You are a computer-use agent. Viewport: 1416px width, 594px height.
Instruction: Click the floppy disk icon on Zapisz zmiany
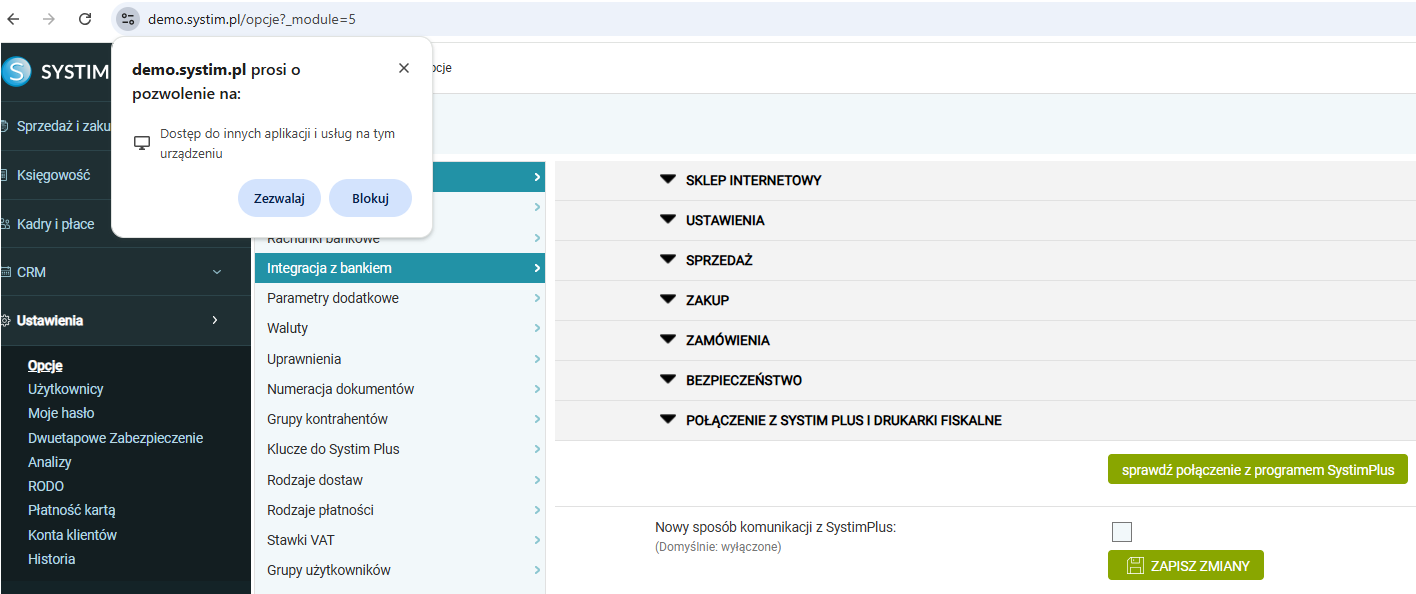click(1135, 566)
